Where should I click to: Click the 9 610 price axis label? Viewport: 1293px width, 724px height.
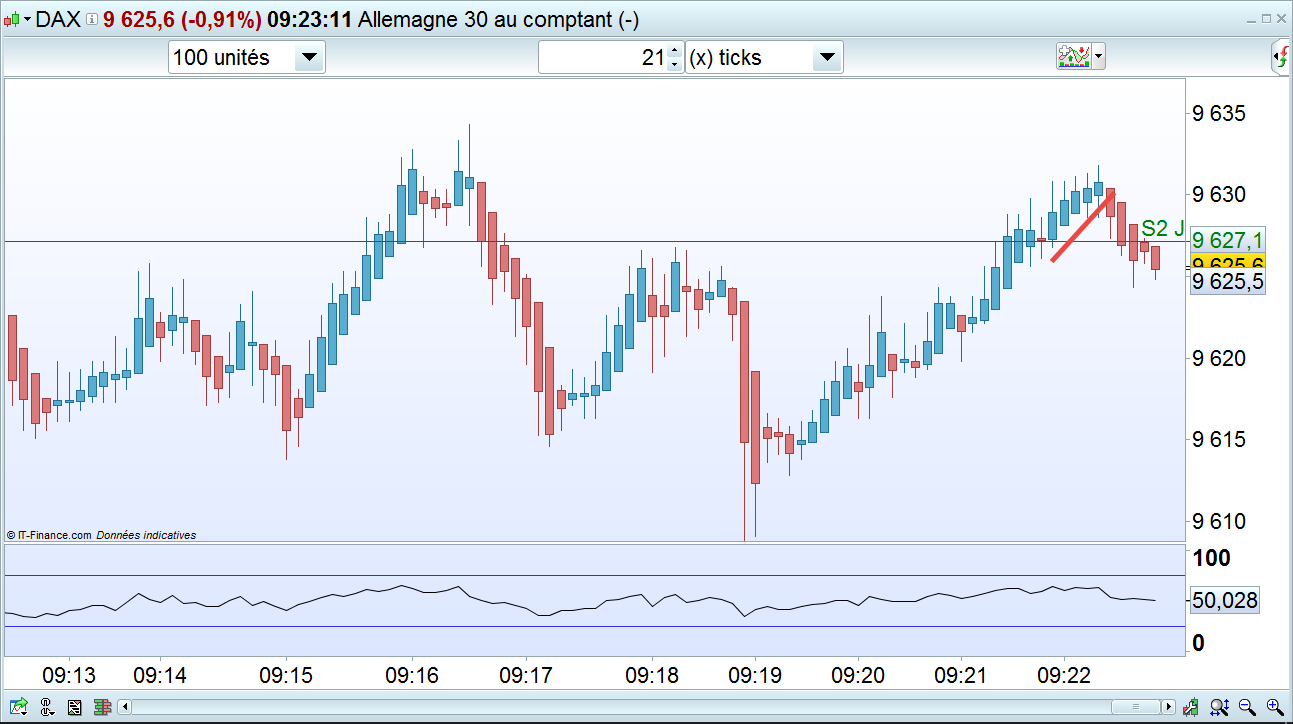1219,521
